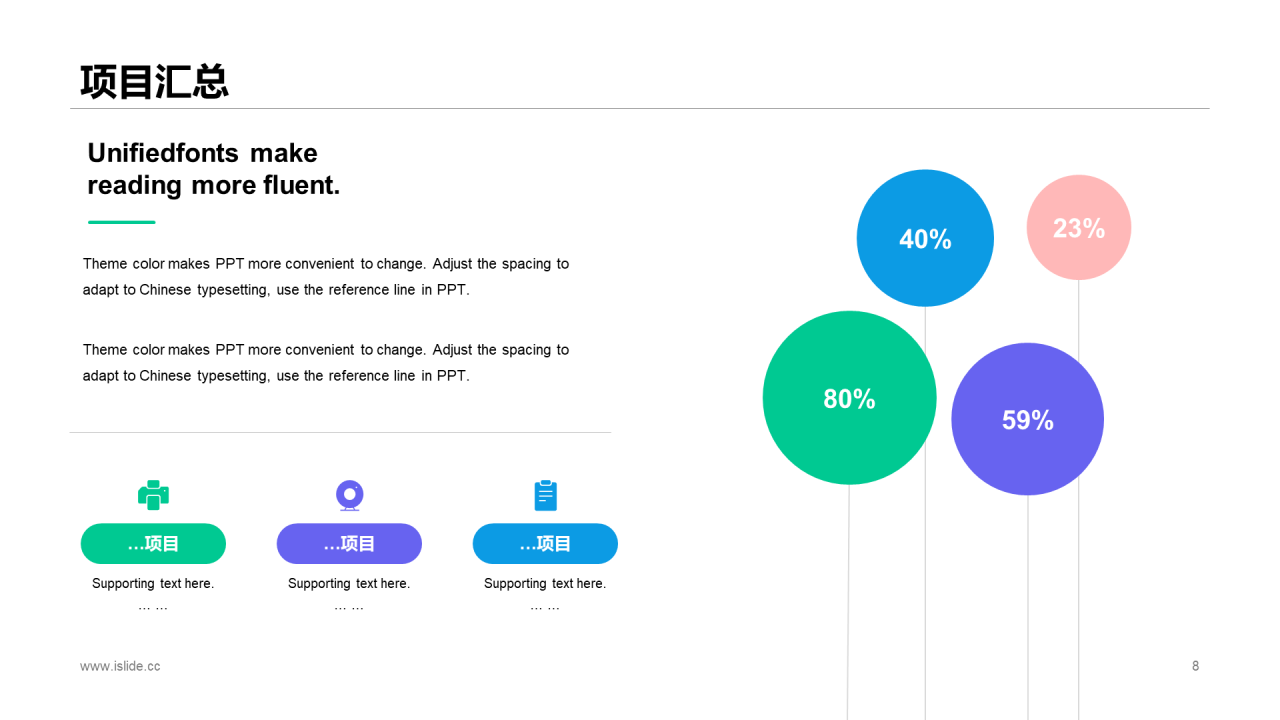Click the blue clipboard icon
The height and width of the screenshot is (720, 1280).
coord(545,495)
